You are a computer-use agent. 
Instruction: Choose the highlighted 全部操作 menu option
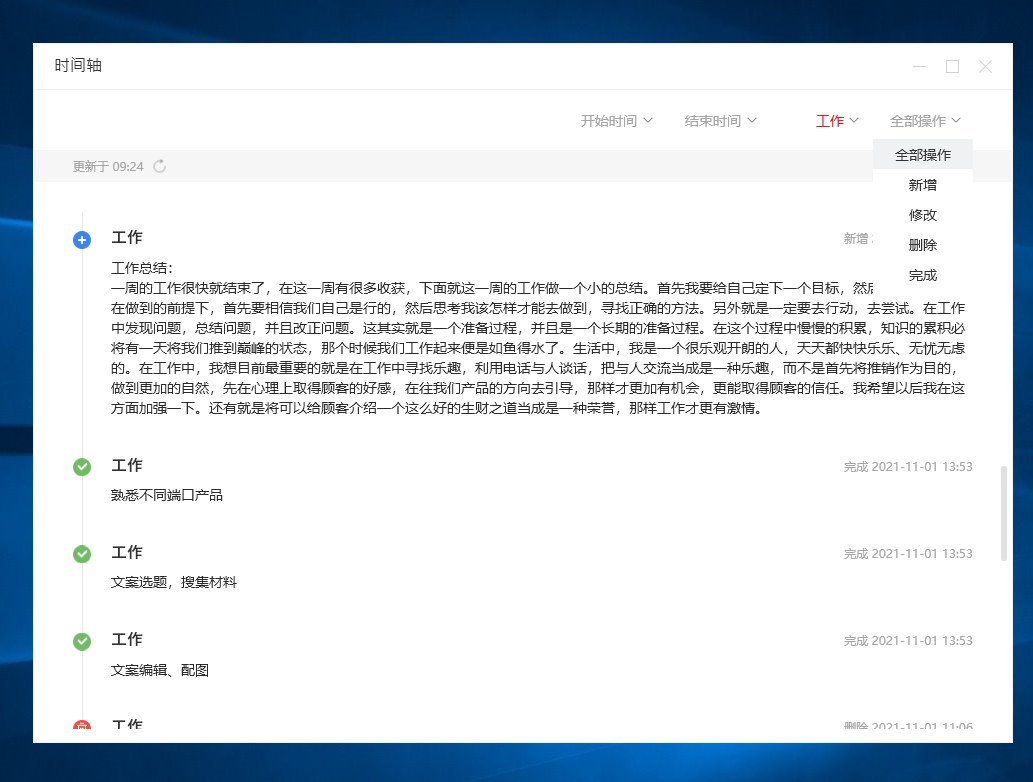click(x=920, y=154)
